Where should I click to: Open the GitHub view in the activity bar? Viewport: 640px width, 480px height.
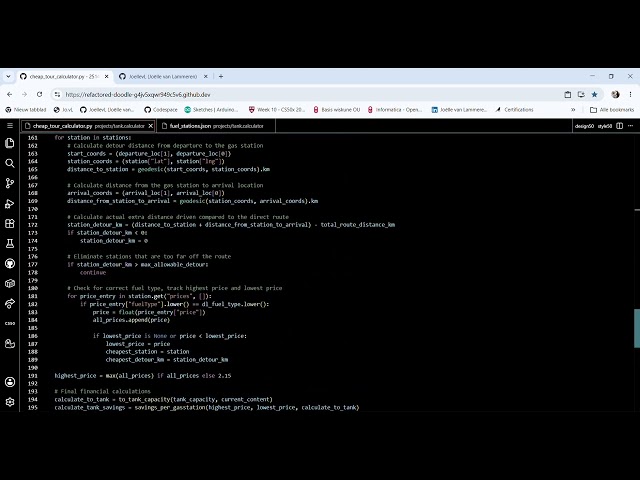point(10,264)
